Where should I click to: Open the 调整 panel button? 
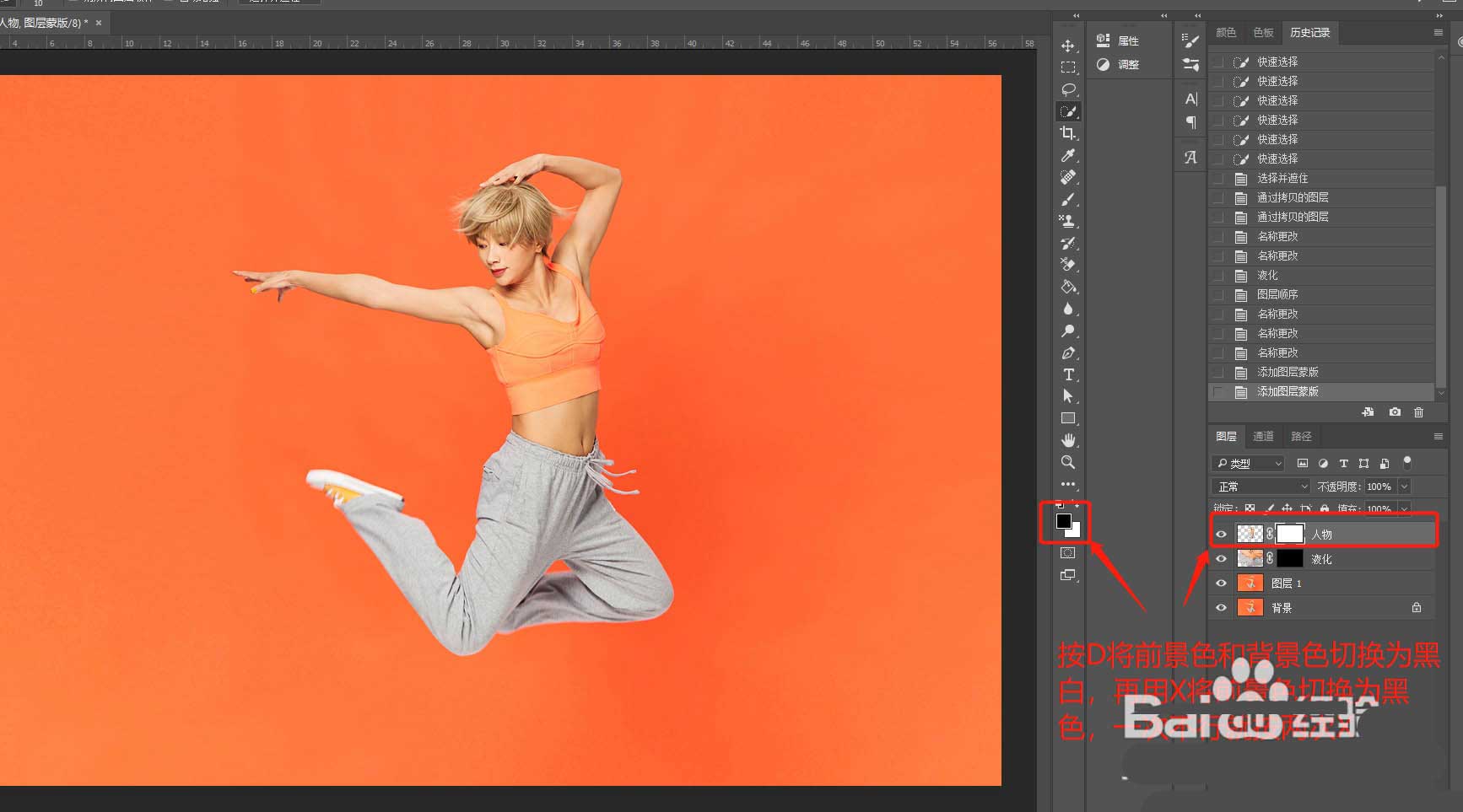pyautogui.click(x=1117, y=64)
